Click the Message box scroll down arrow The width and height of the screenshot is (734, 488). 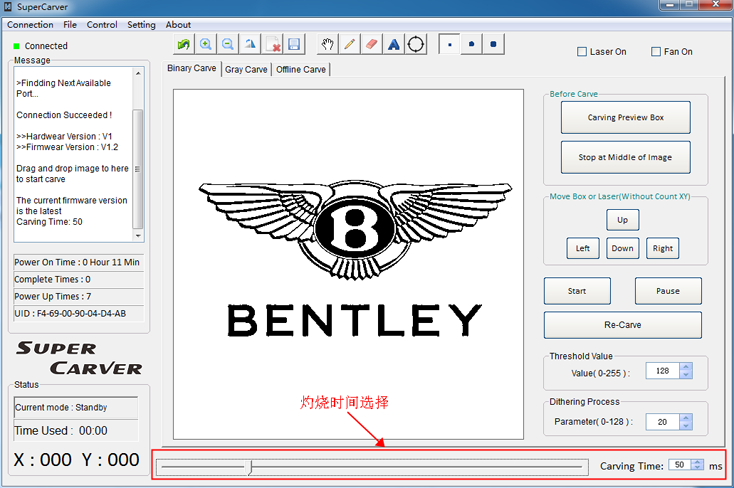click(138, 236)
